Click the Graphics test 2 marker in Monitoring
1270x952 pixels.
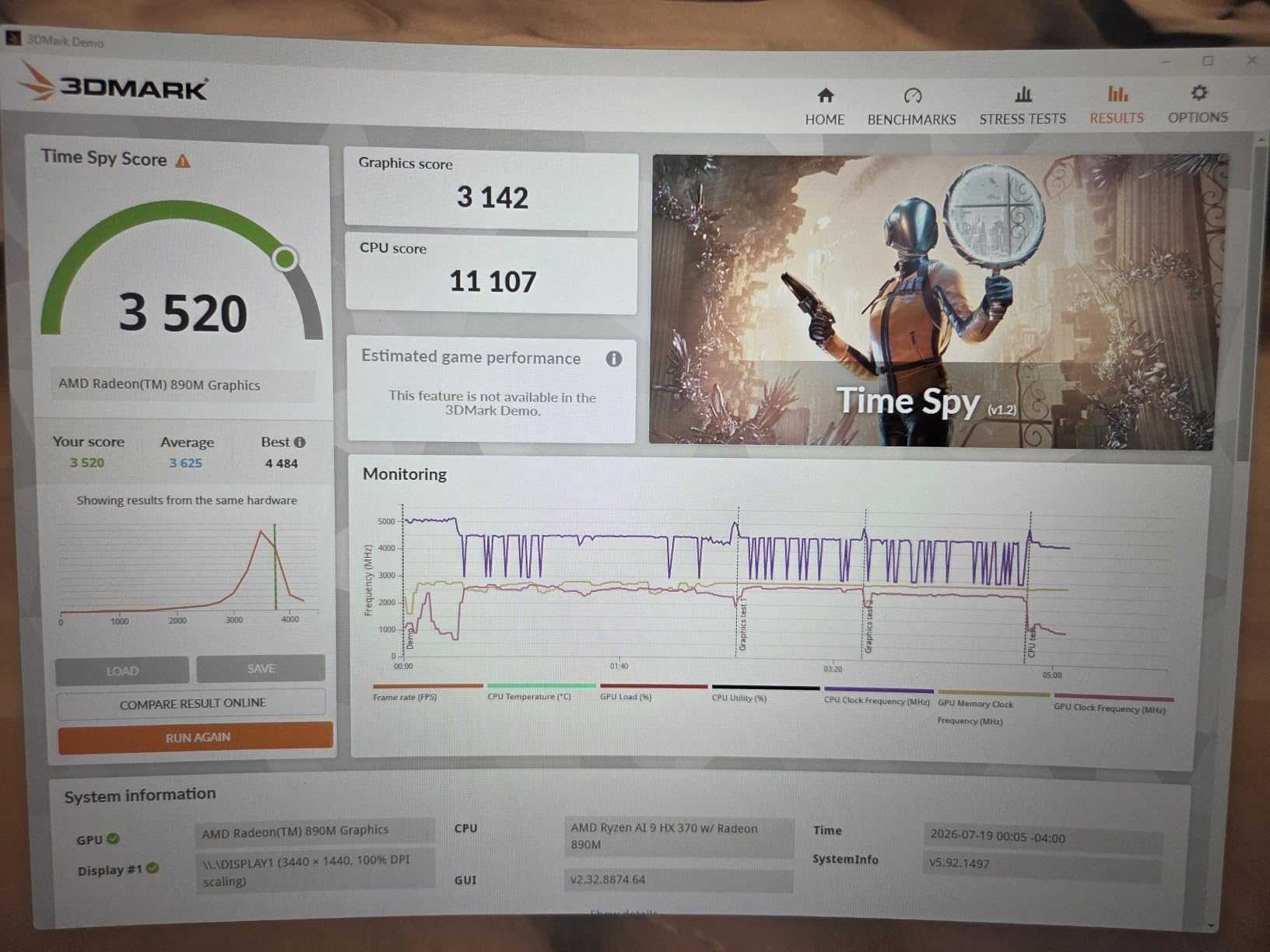(x=868, y=625)
